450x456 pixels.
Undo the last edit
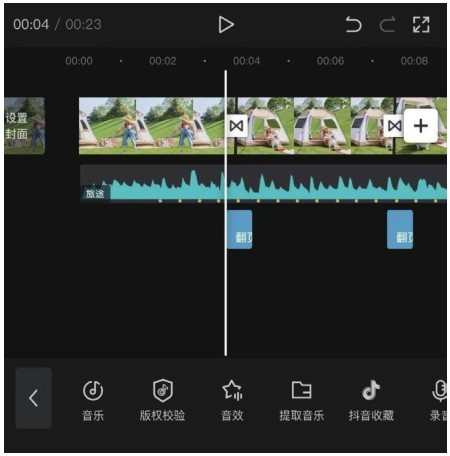tap(353, 25)
